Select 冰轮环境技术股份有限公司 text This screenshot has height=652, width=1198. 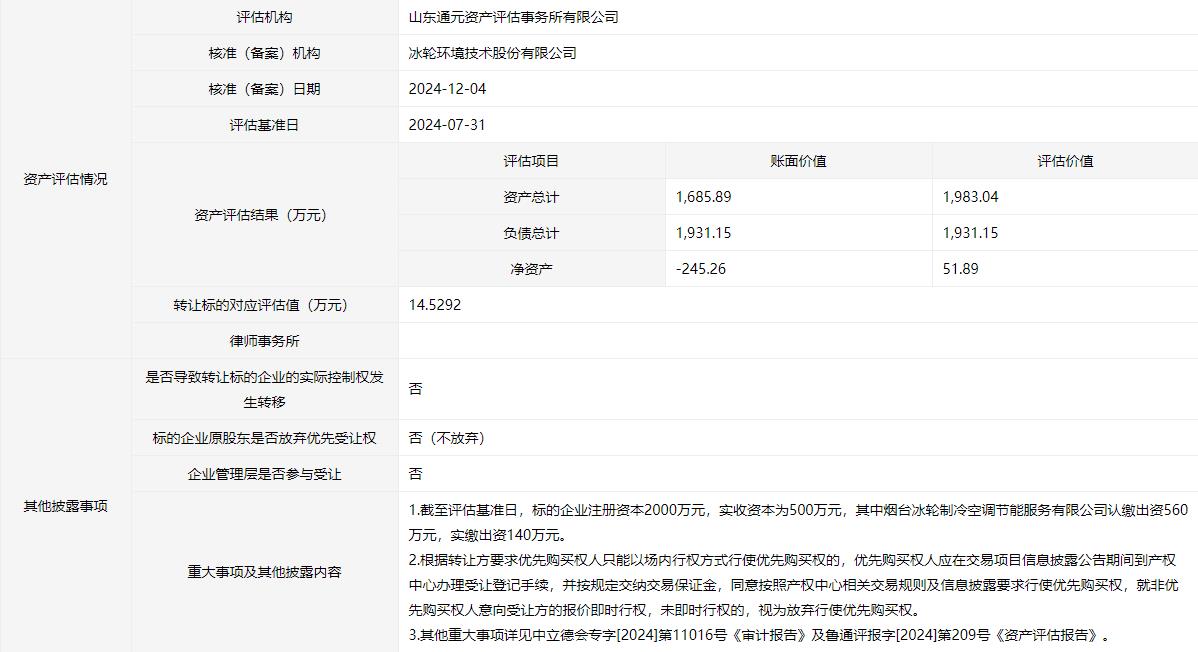point(493,53)
